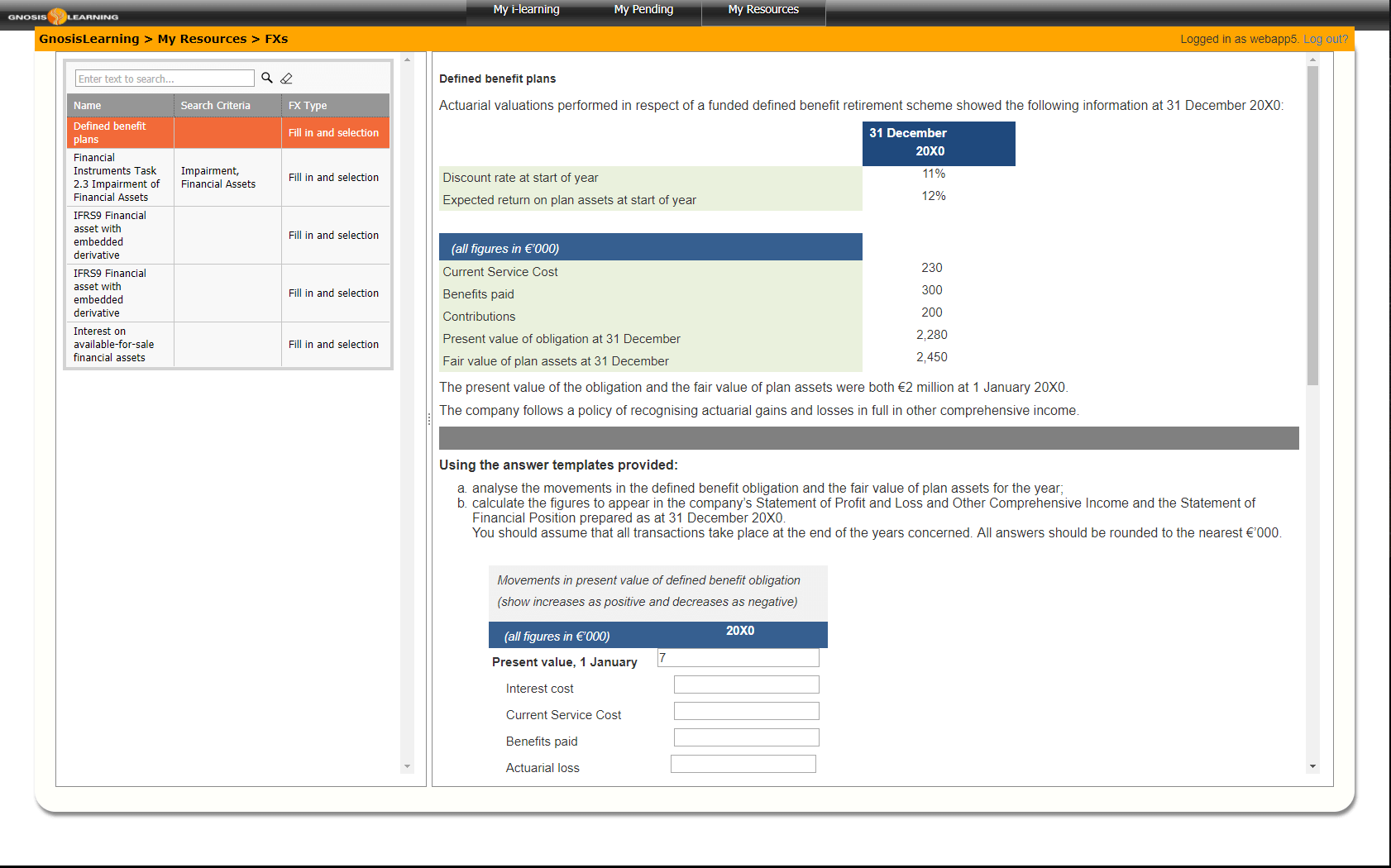The image size is (1391, 868).
Task: Click the Gnosis Learning logo
Action: pyautogui.click(x=63, y=16)
